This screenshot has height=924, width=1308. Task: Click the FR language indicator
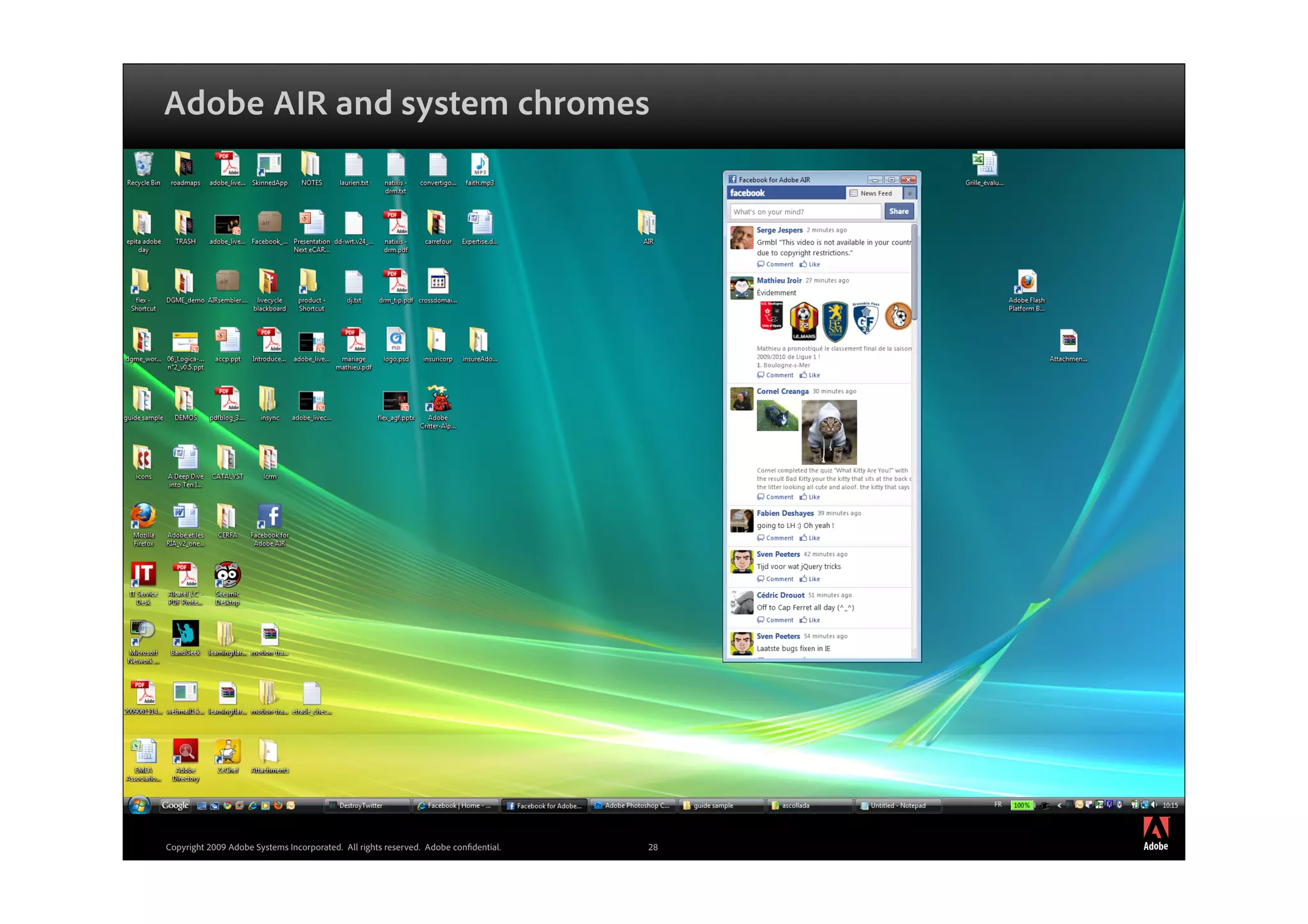(998, 805)
